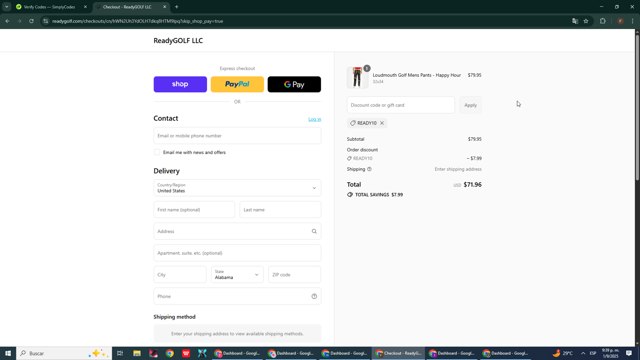This screenshot has width=640, height=360.
Task: Close the Checkout ReadyGOLF tab
Action: 164,7
